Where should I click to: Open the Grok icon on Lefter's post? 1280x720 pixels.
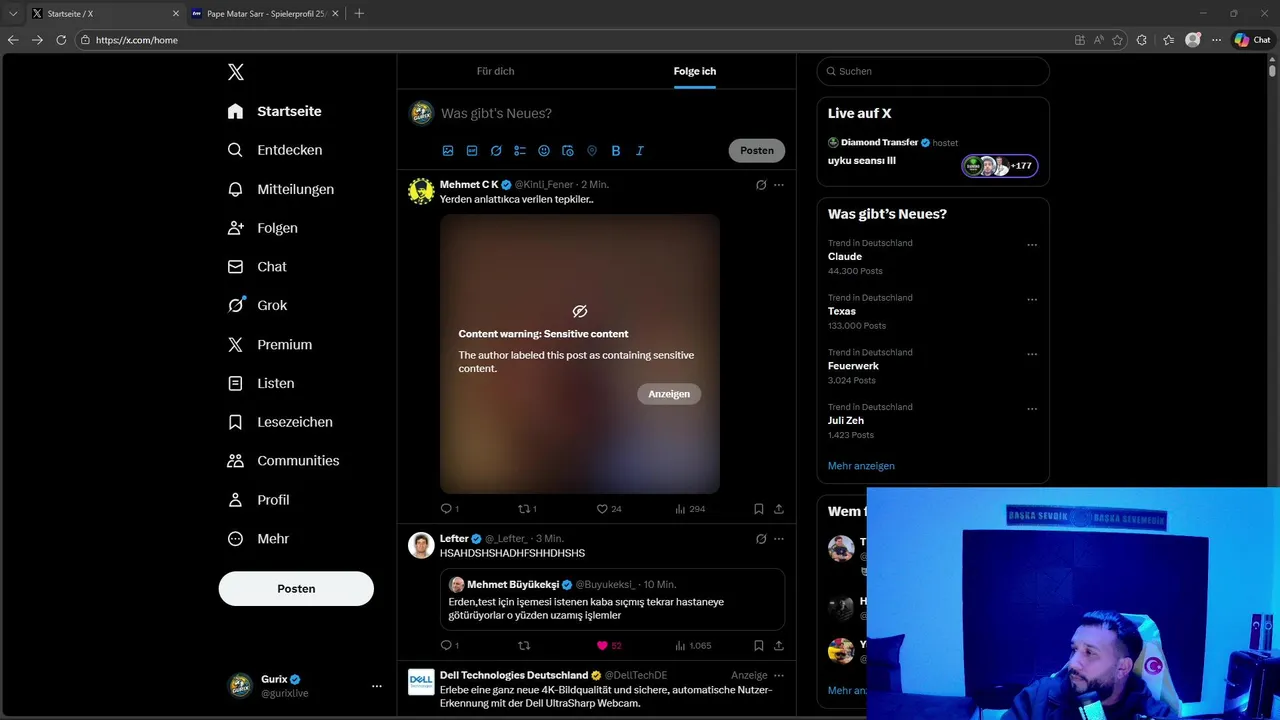[x=761, y=539]
